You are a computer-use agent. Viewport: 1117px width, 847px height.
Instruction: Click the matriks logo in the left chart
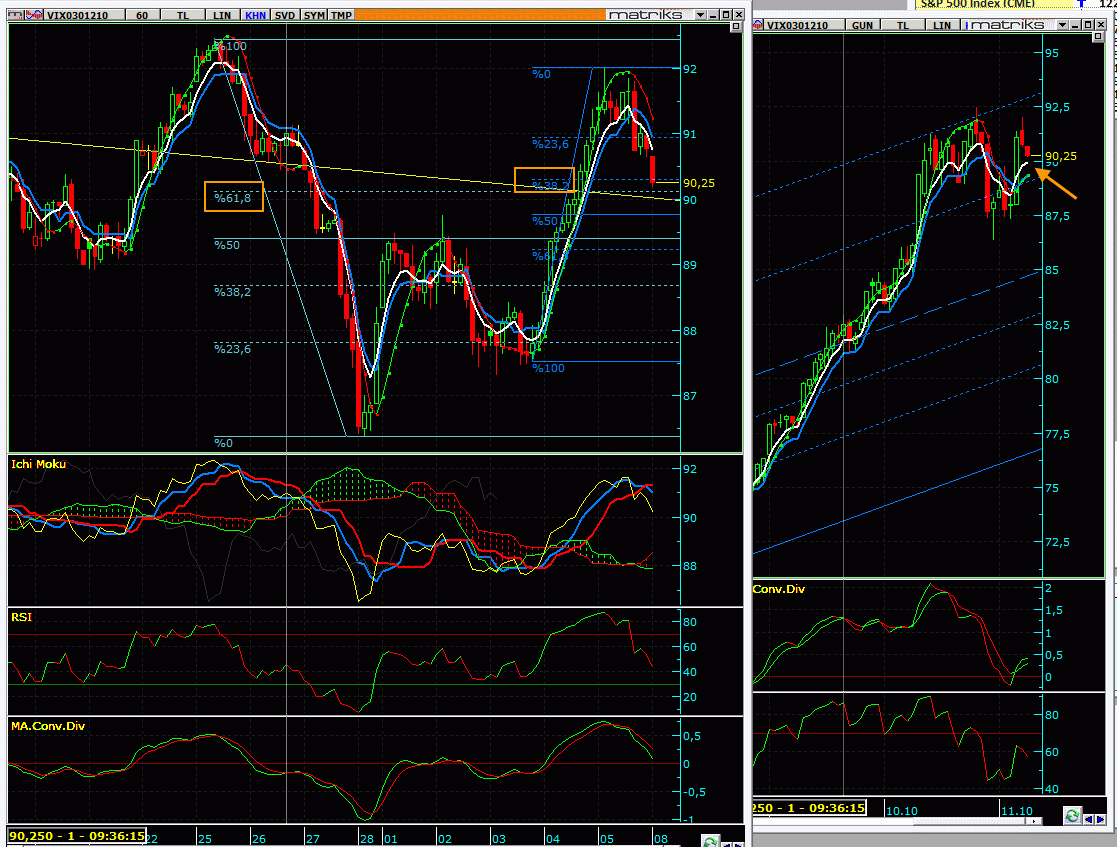coord(645,14)
